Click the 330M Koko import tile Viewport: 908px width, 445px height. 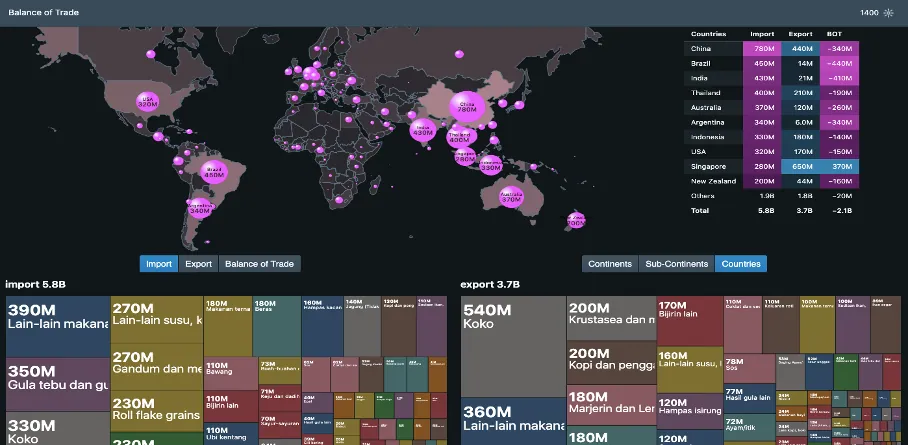click(x=58, y=429)
